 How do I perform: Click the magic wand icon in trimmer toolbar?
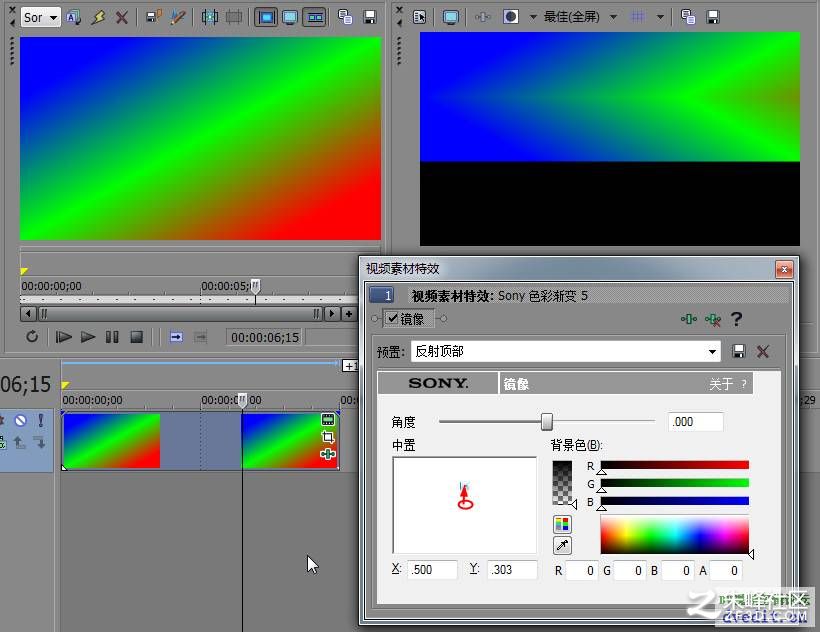pyautogui.click(x=178, y=17)
